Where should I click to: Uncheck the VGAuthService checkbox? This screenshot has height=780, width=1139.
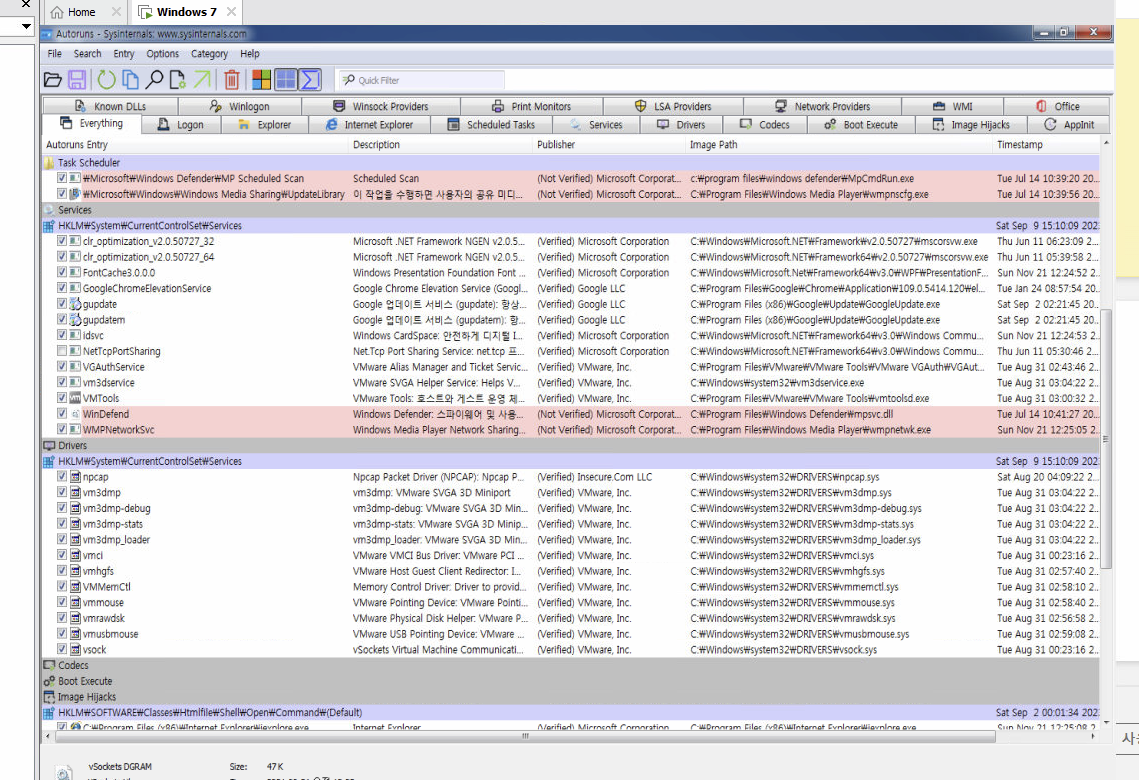pos(62,367)
